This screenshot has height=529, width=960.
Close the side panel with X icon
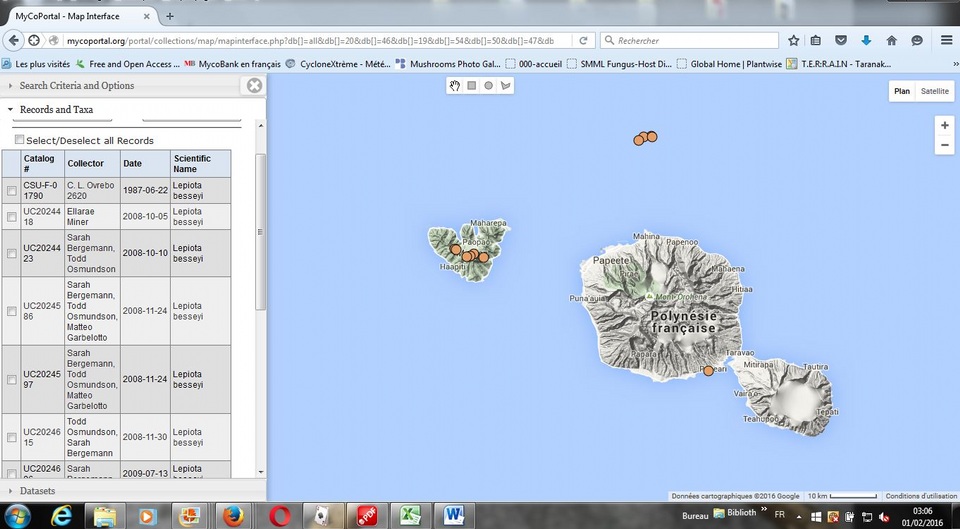coord(254,86)
